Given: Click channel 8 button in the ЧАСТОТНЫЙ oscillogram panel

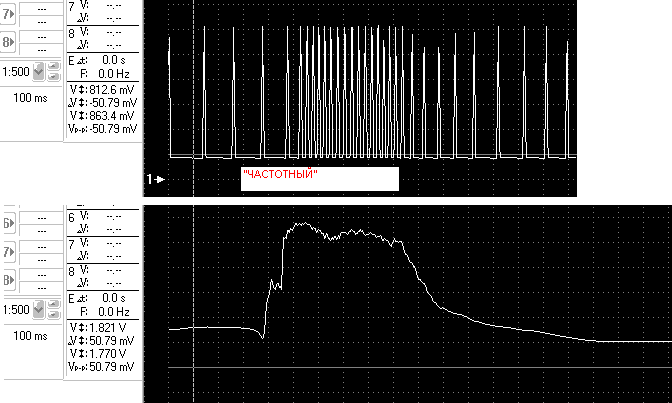Looking at the screenshot, I should click(8, 42).
